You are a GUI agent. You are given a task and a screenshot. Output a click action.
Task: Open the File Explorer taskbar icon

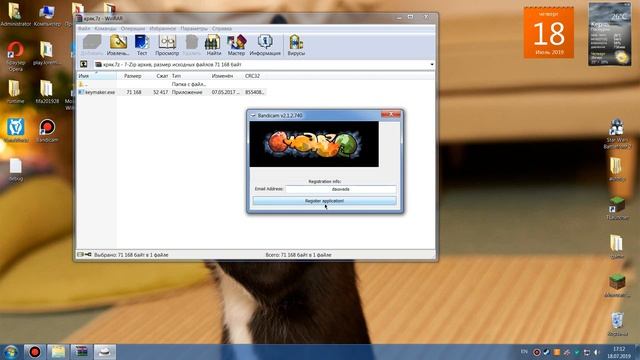coord(58,352)
